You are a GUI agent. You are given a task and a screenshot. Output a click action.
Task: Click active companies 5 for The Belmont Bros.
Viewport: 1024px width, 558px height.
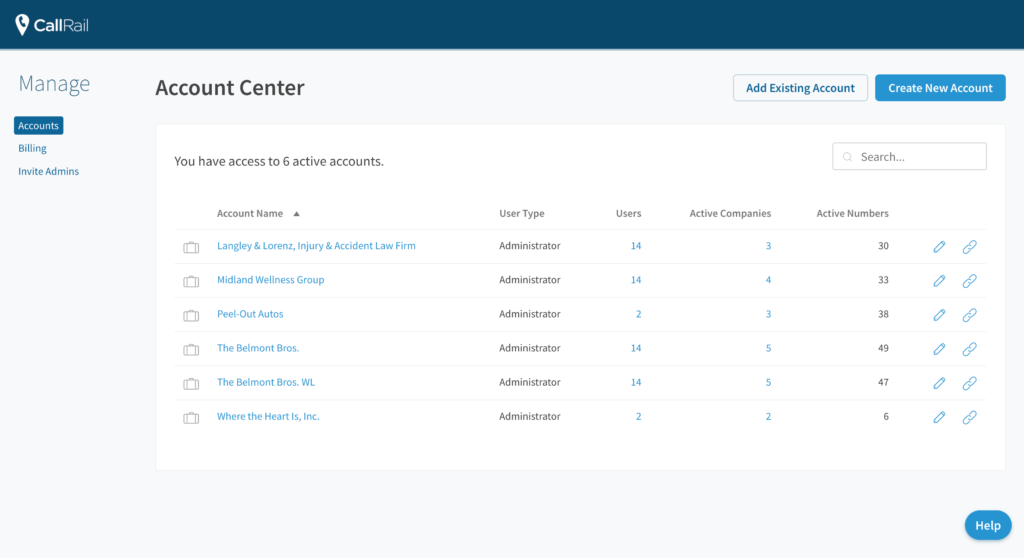(x=768, y=348)
